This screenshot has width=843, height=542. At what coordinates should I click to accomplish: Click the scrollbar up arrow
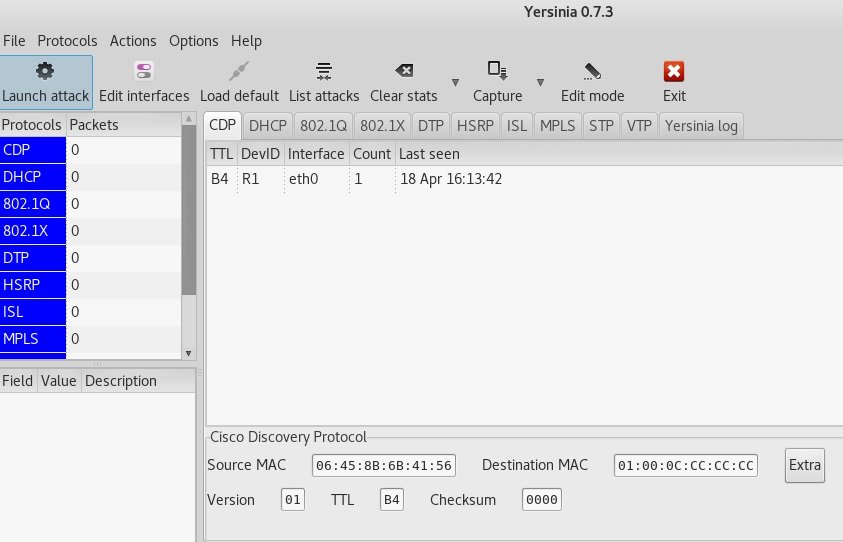189,118
